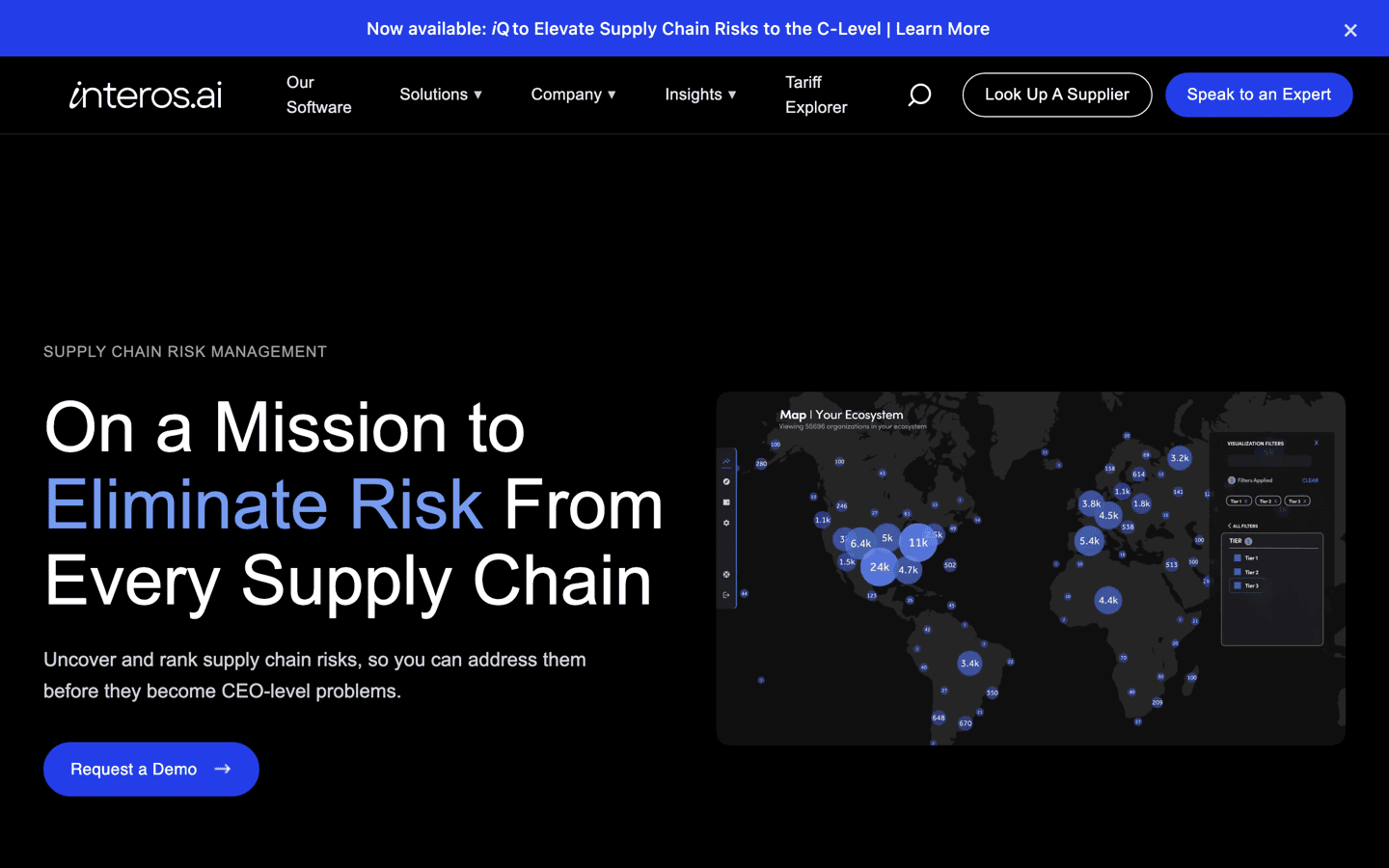1389x868 pixels.
Task: Expand the Company dropdown menu
Action: coord(573,95)
